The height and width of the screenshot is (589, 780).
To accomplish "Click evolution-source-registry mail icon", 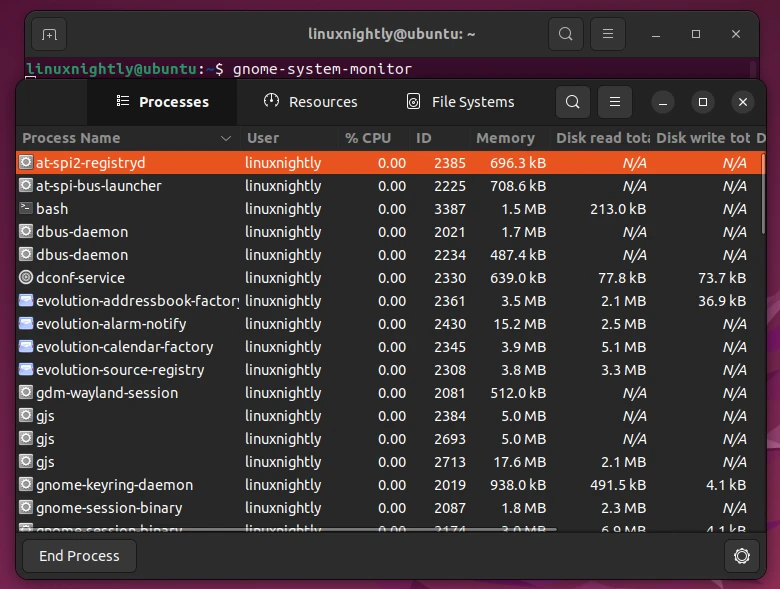I will point(26,369).
